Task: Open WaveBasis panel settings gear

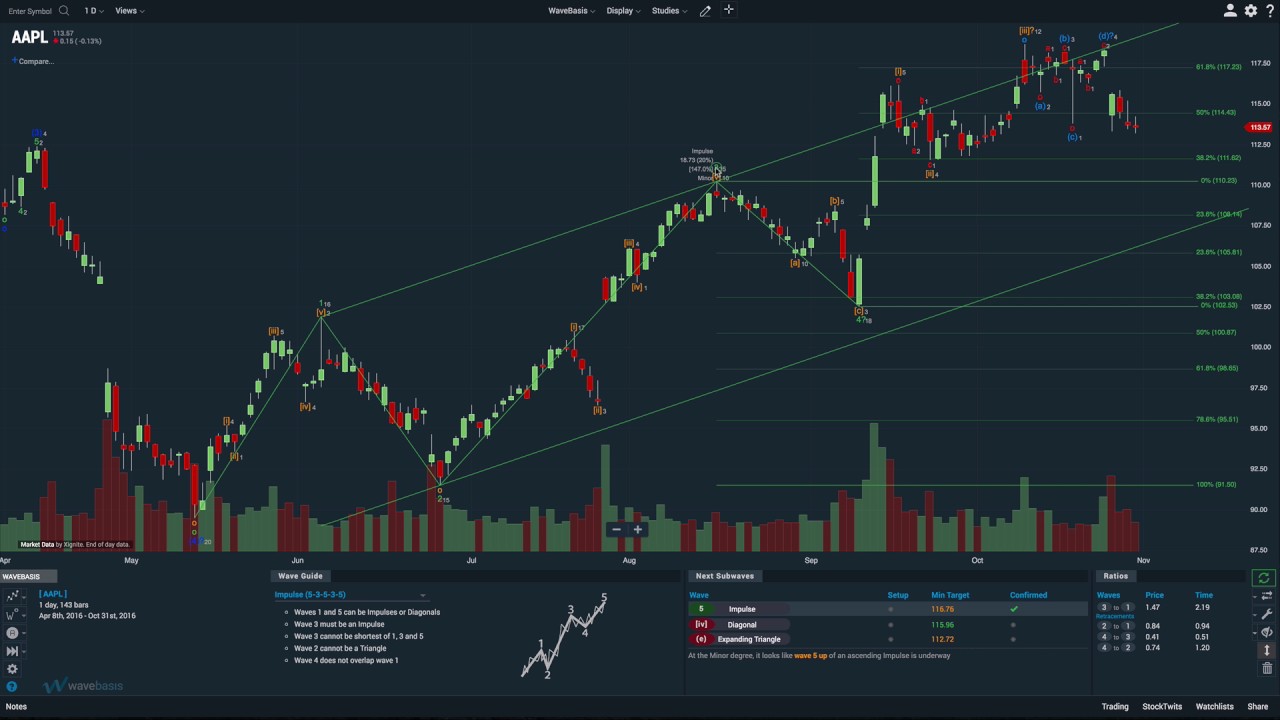Action: pos(12,669)
